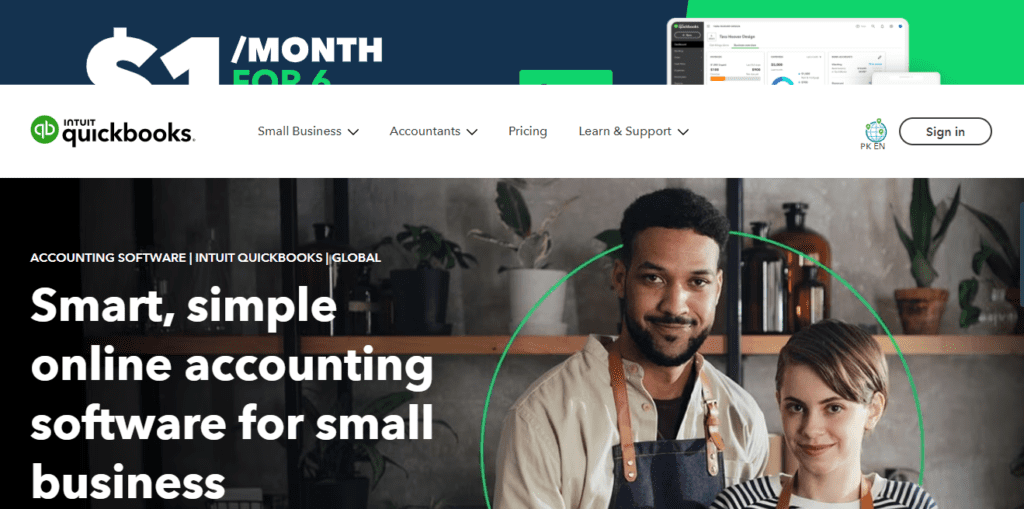The image size is (1024, 509).
Task: Go to the Pricing page
Action: (528, 131)
